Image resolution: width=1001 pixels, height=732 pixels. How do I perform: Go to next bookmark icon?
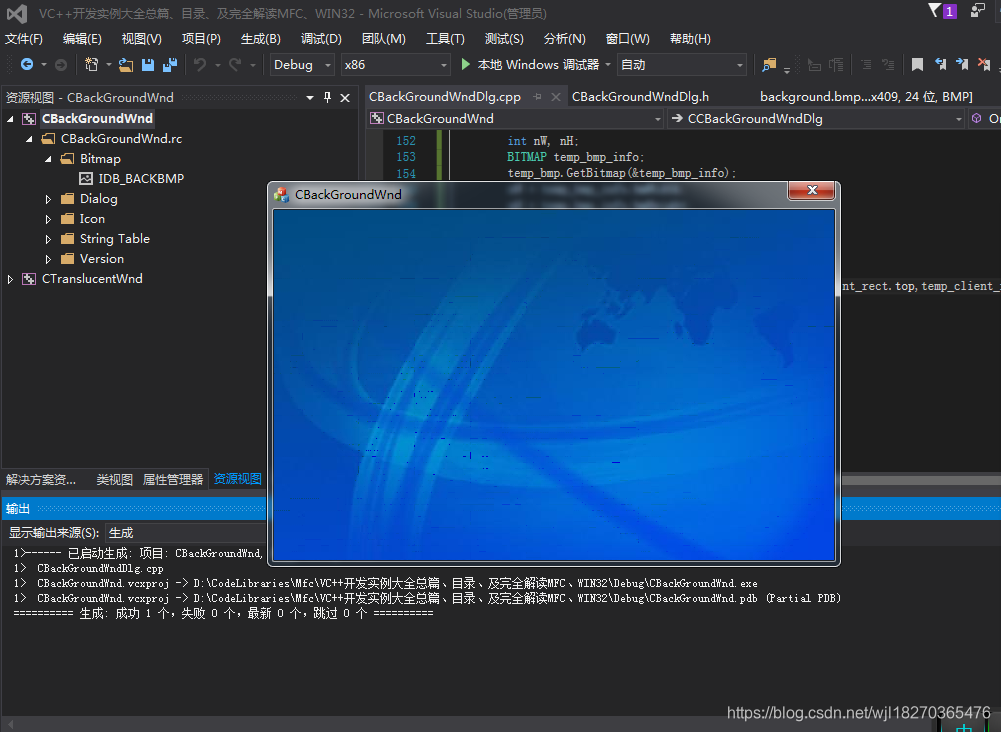pyautogui.click(x=962, y=64)
